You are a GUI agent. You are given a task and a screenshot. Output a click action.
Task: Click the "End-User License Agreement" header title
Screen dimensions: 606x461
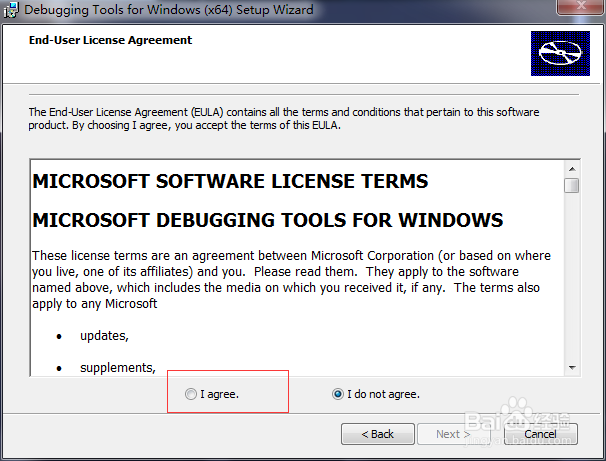(111, 40)
